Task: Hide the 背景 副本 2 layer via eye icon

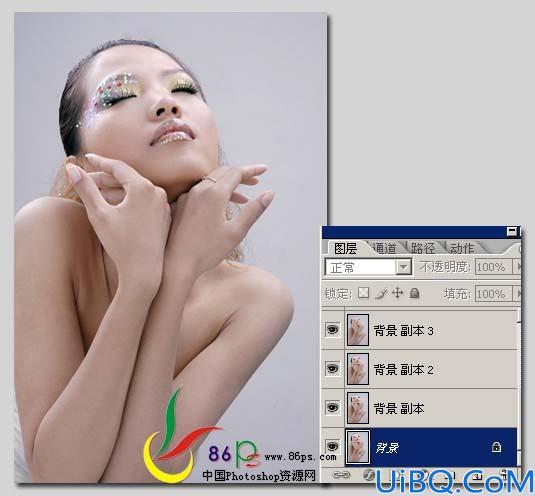Action: click(x=333, y=368)
